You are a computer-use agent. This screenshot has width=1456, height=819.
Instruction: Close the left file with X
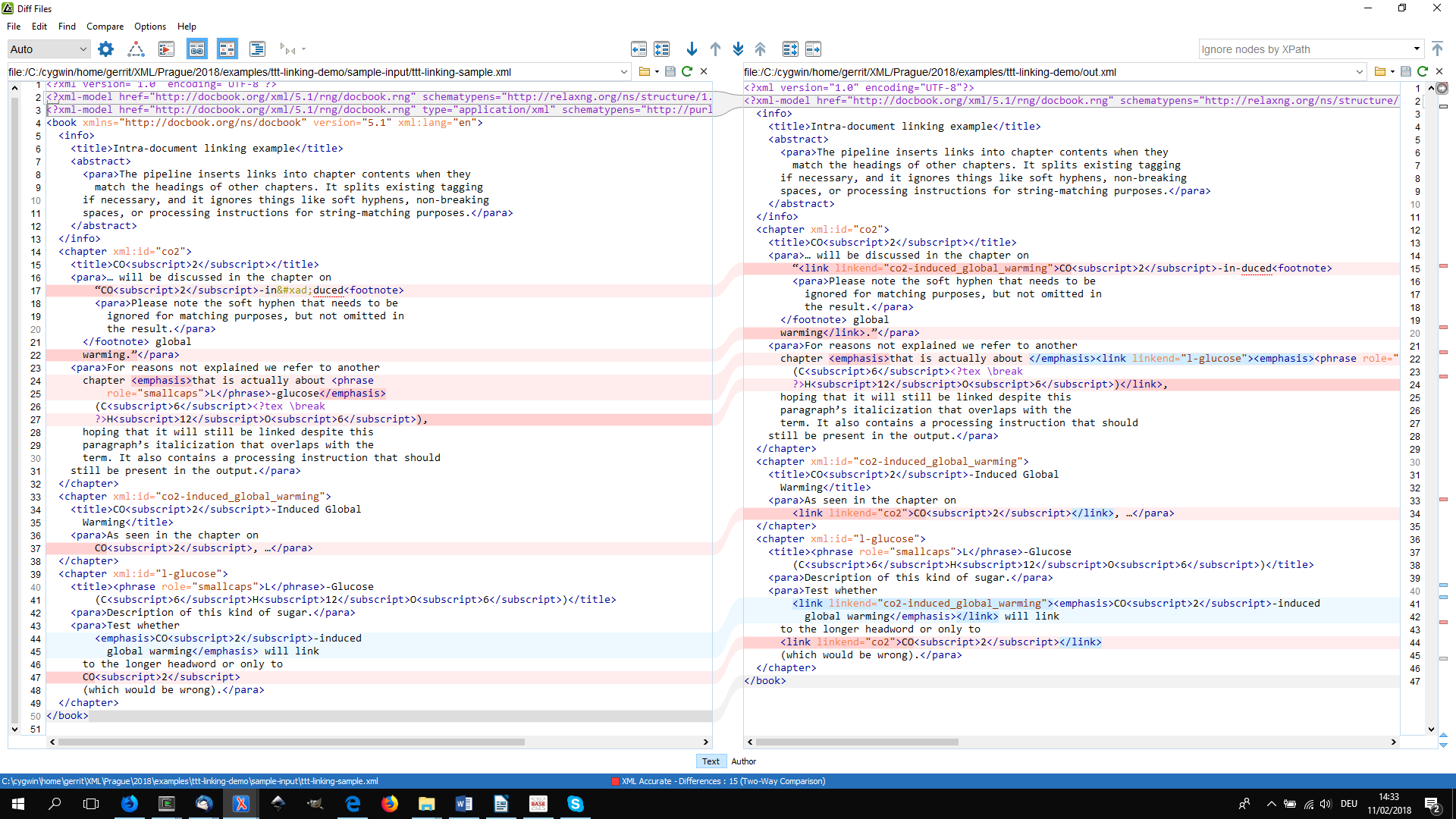tap(704, 71)
